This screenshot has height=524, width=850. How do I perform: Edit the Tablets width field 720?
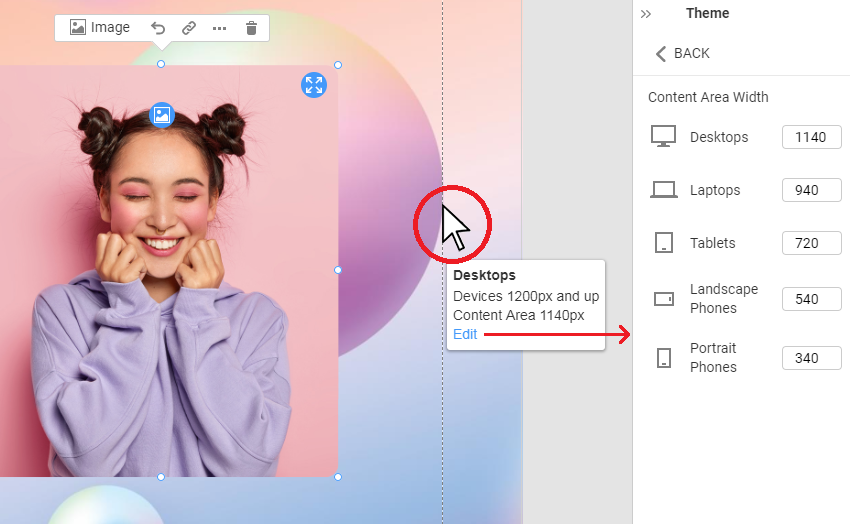point(812,243)
